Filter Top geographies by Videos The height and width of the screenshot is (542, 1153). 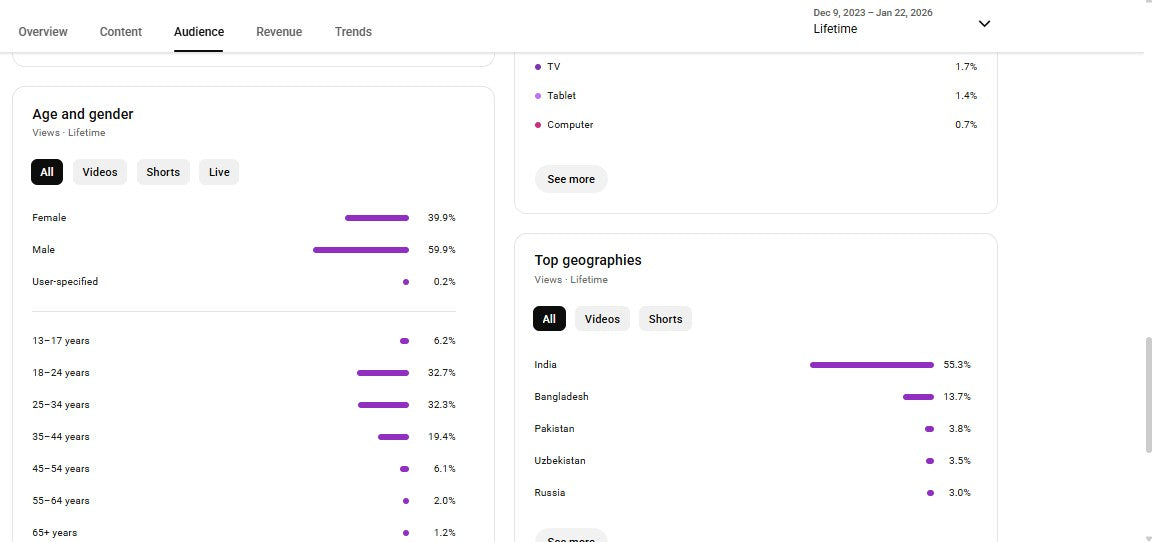[602, 319]
